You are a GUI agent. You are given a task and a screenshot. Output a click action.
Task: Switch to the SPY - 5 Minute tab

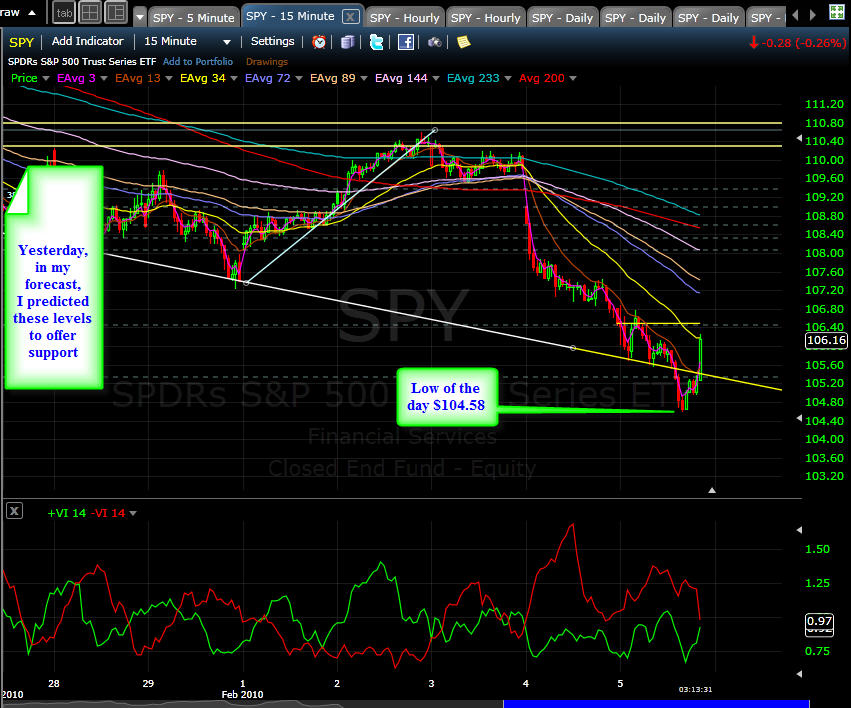tap(194, 18)
